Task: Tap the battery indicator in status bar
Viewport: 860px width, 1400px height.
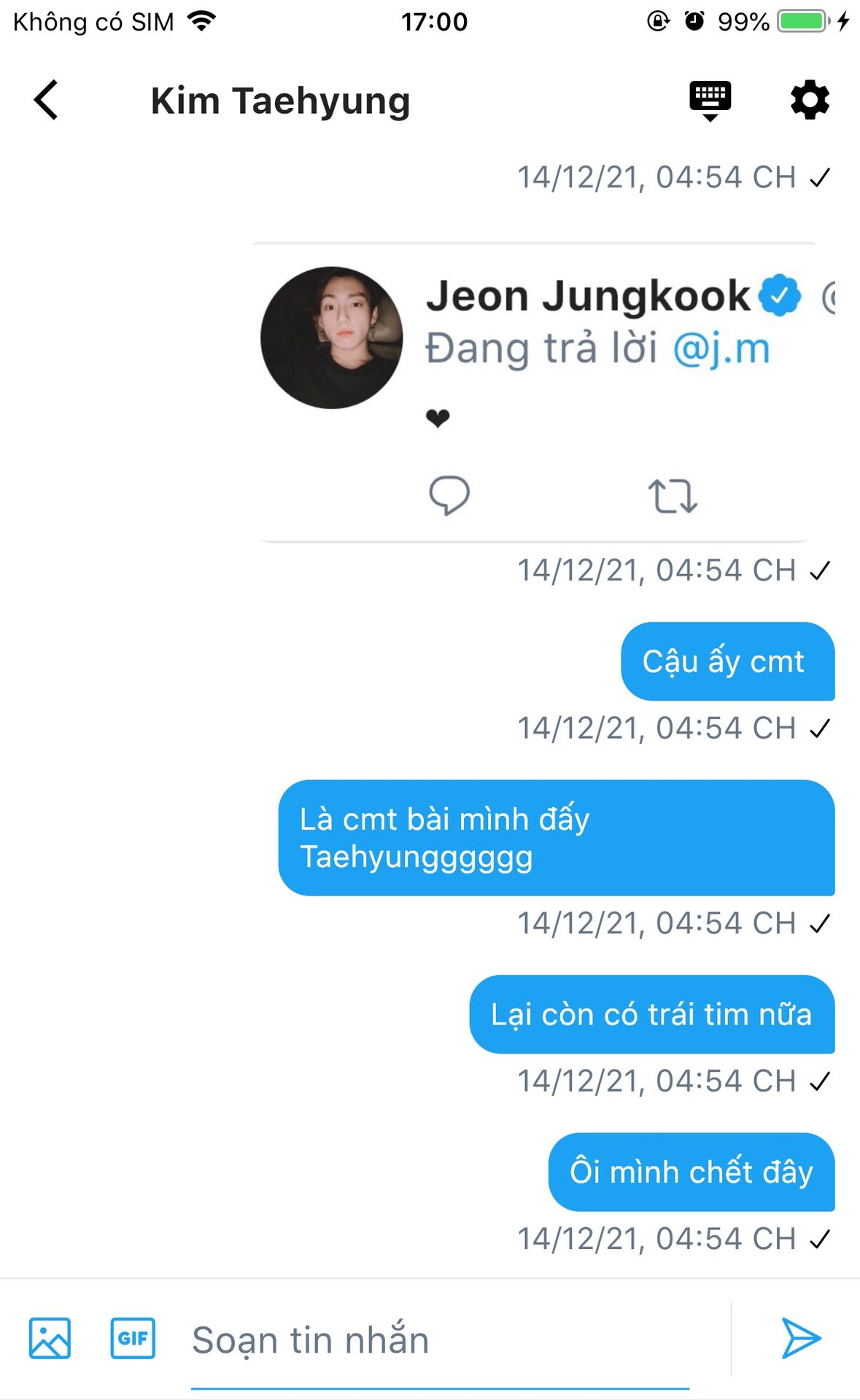Action: (x=802, y=21)
